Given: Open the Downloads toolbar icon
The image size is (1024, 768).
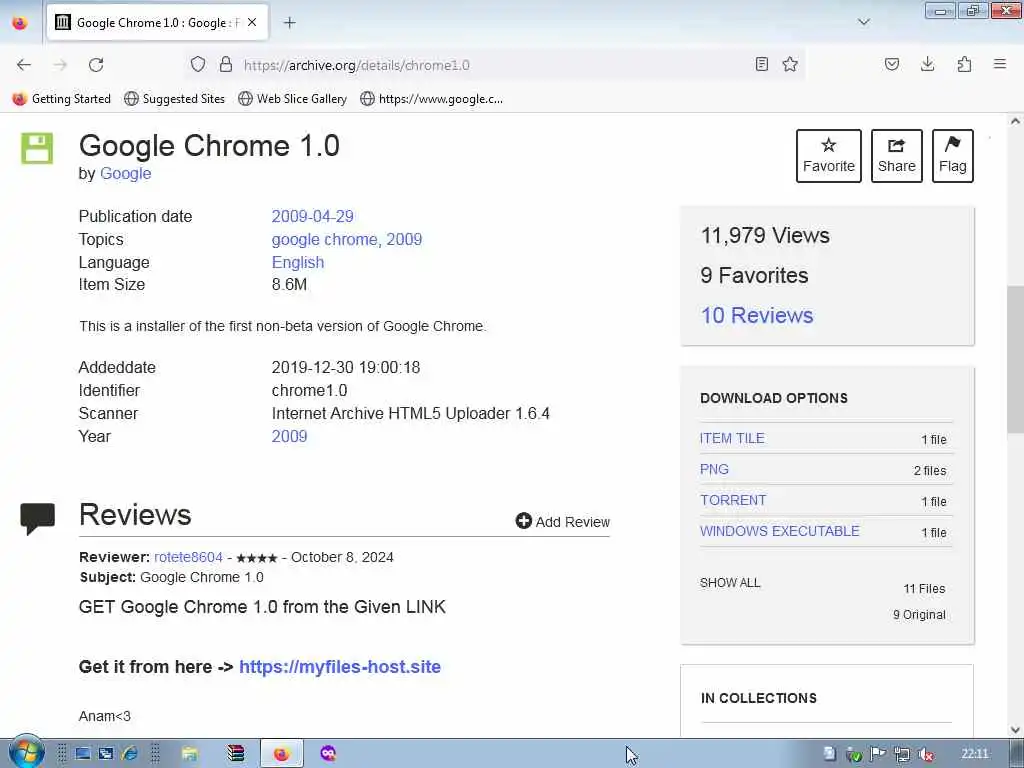Looking at the screenshot, I should tap(927, 64).
